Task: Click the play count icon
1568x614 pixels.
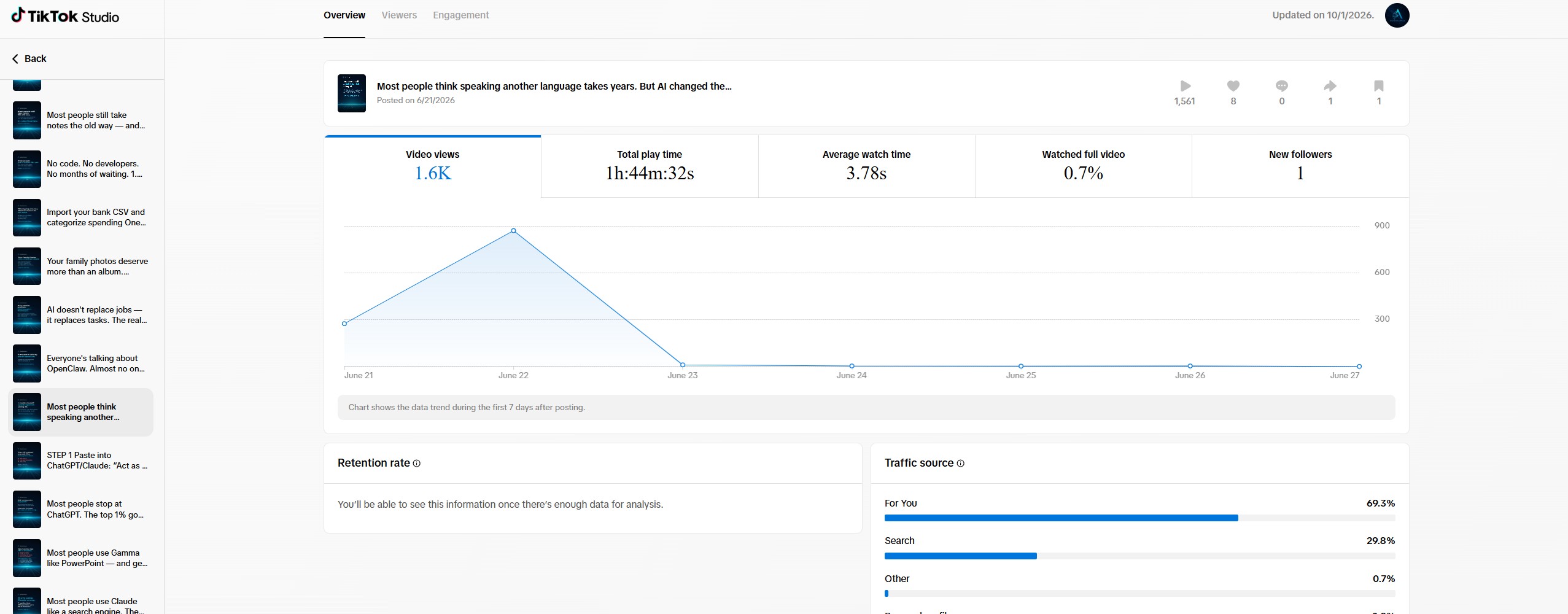Action: (1186, 86)
